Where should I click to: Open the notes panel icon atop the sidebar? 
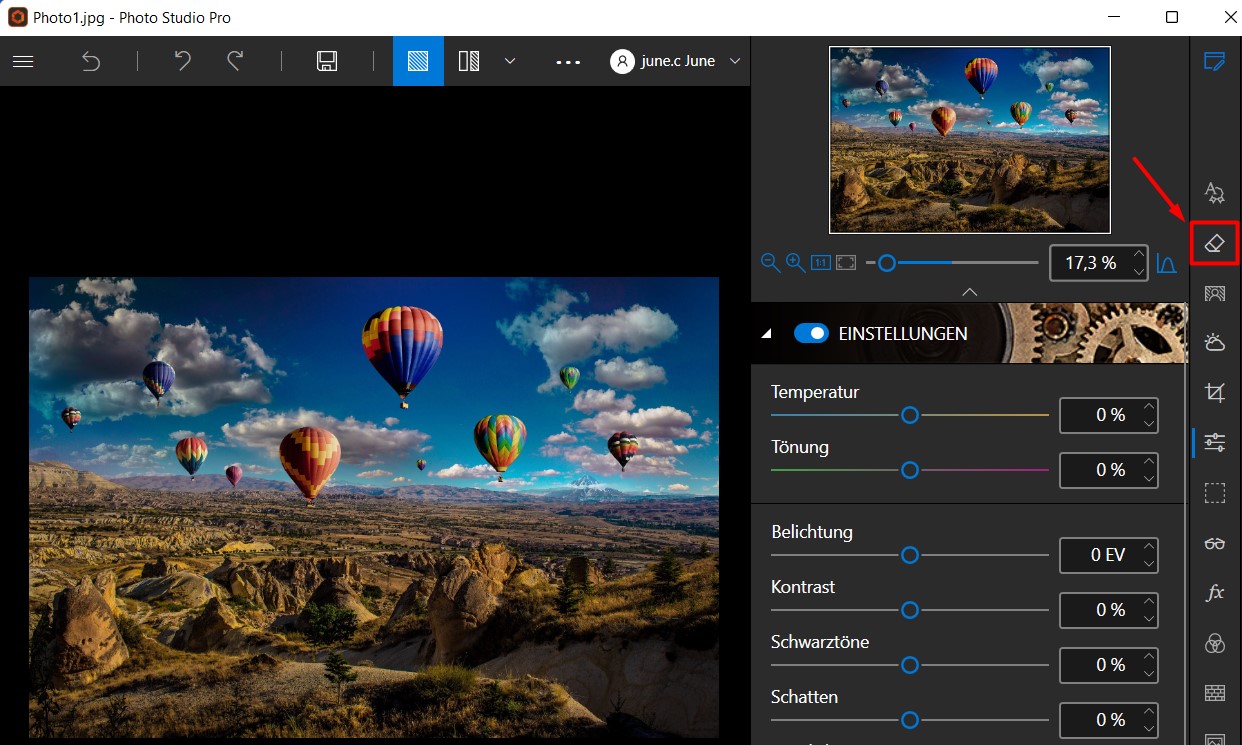point(1215,61)
